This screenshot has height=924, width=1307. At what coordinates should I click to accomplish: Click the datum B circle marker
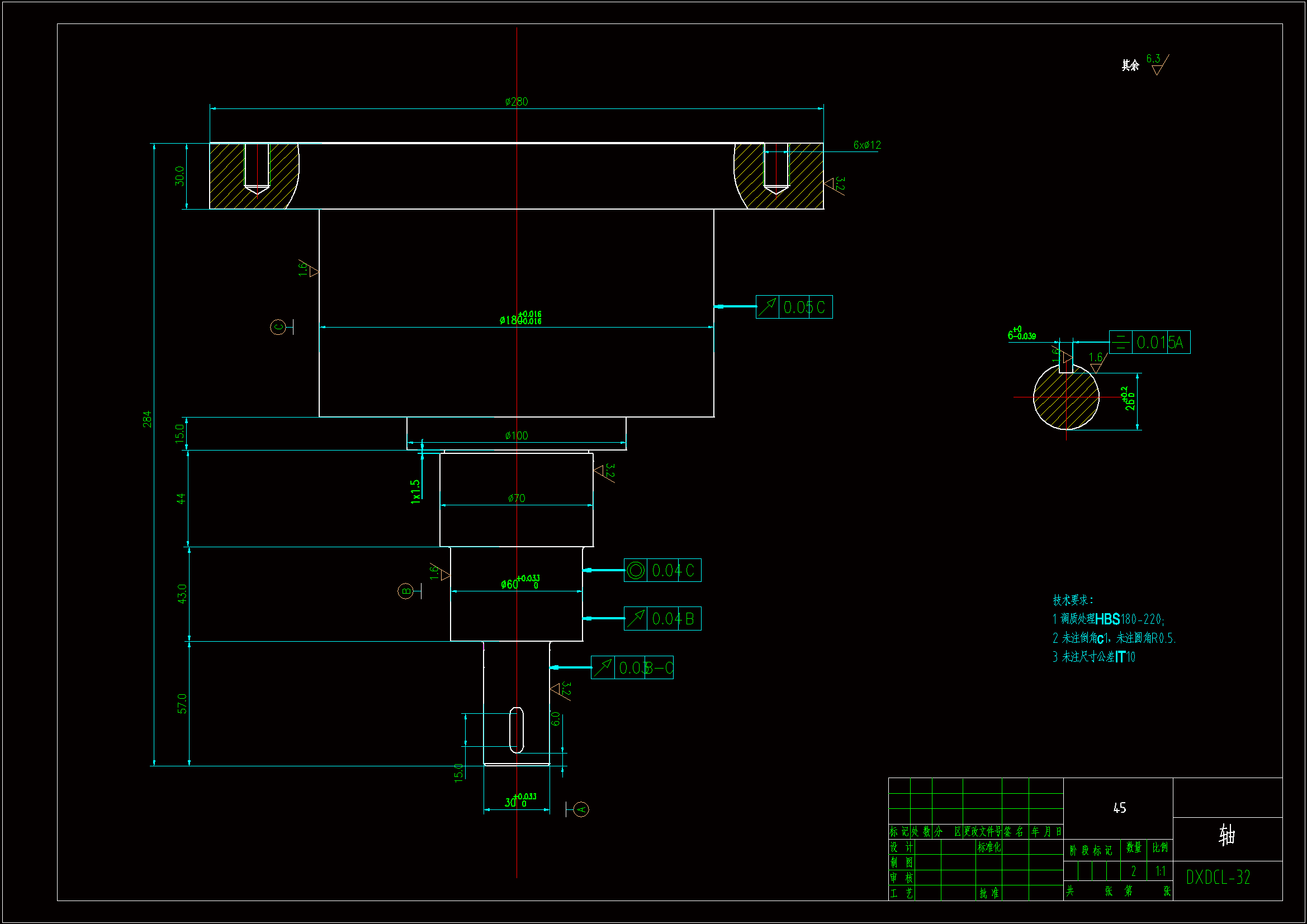(x=405, y=591)
